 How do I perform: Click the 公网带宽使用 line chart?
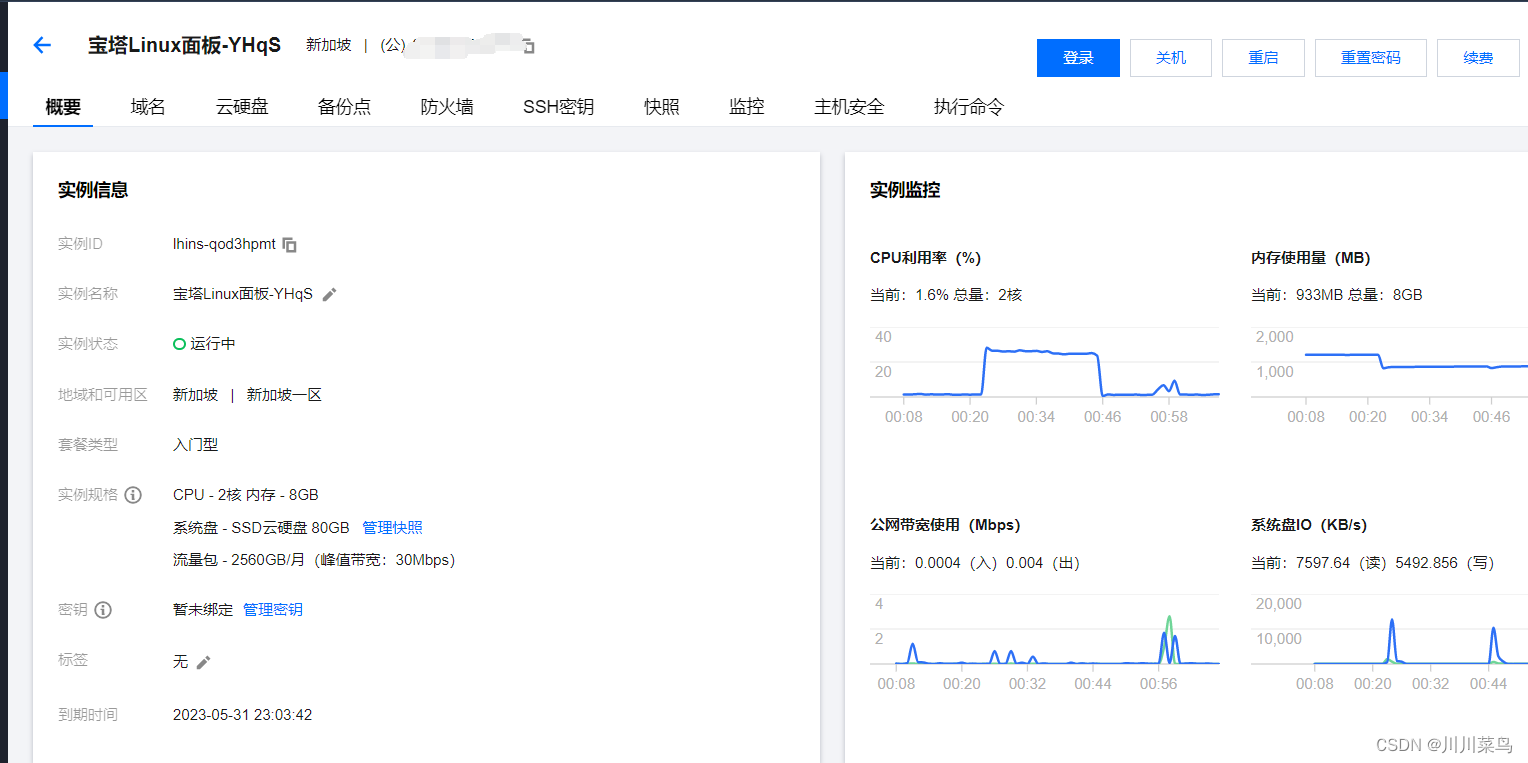[1045, 643]
